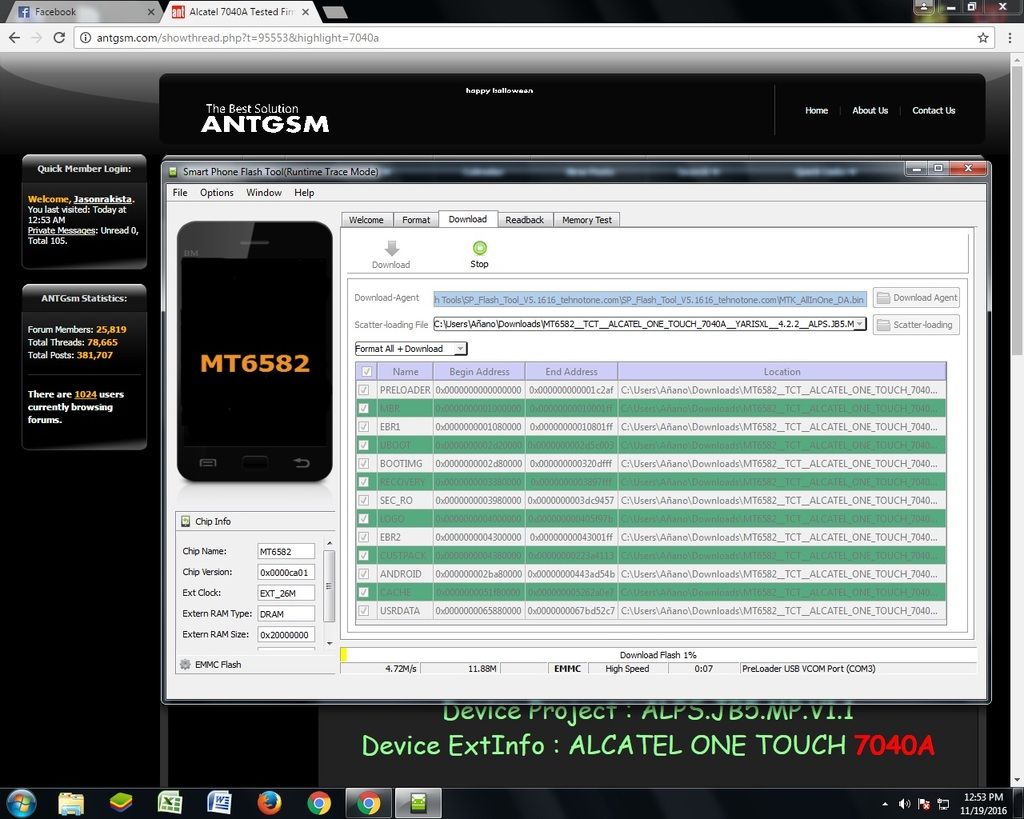Click the Windows Start button
This screenshot has height=819, width=1024.
(21, 803)
